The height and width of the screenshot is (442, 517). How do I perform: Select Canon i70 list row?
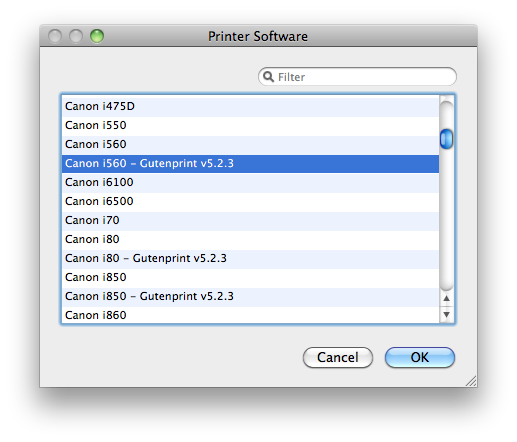point(250,220)
